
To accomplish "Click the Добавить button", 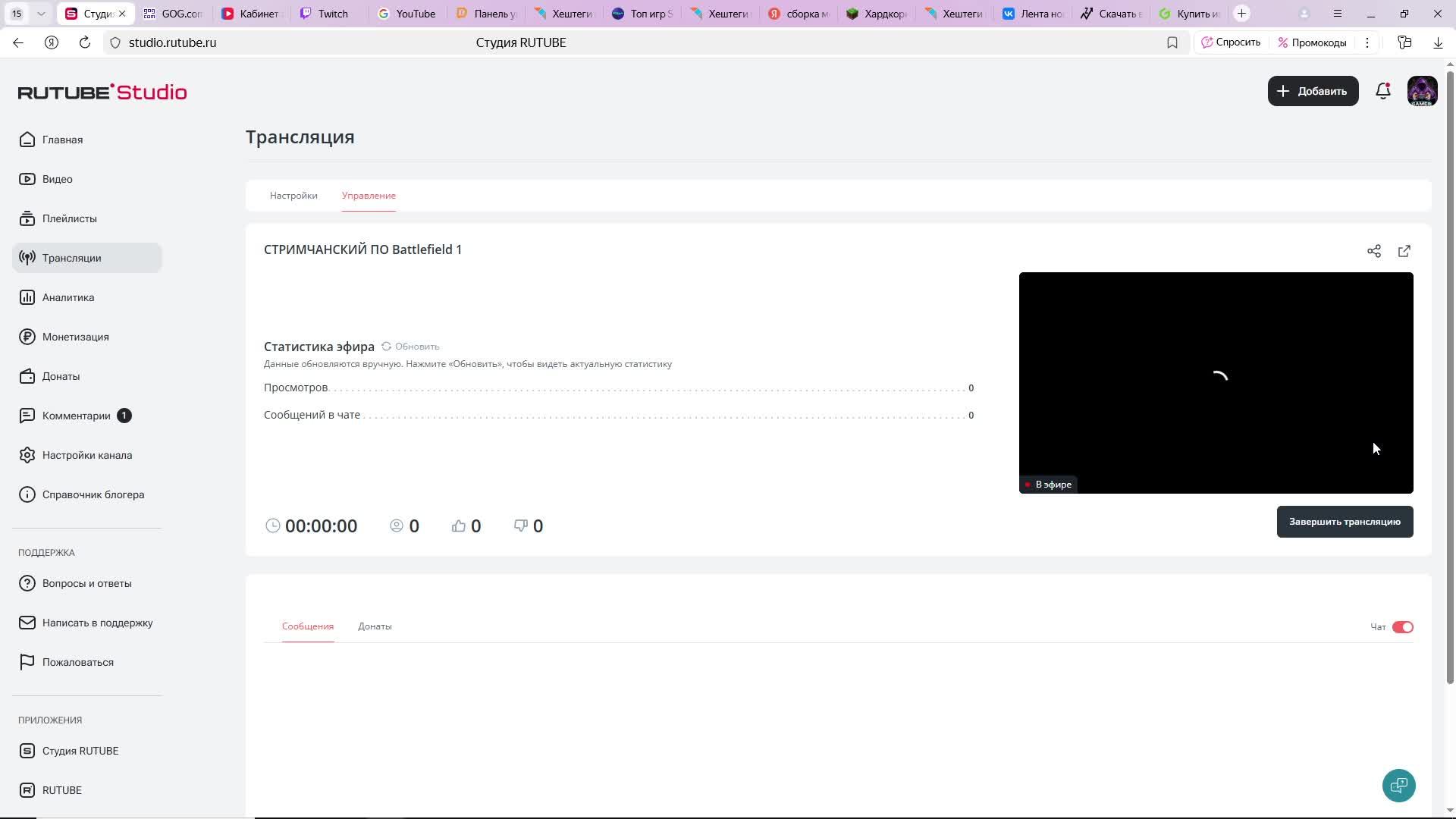I will click(x=1312, y=91).
